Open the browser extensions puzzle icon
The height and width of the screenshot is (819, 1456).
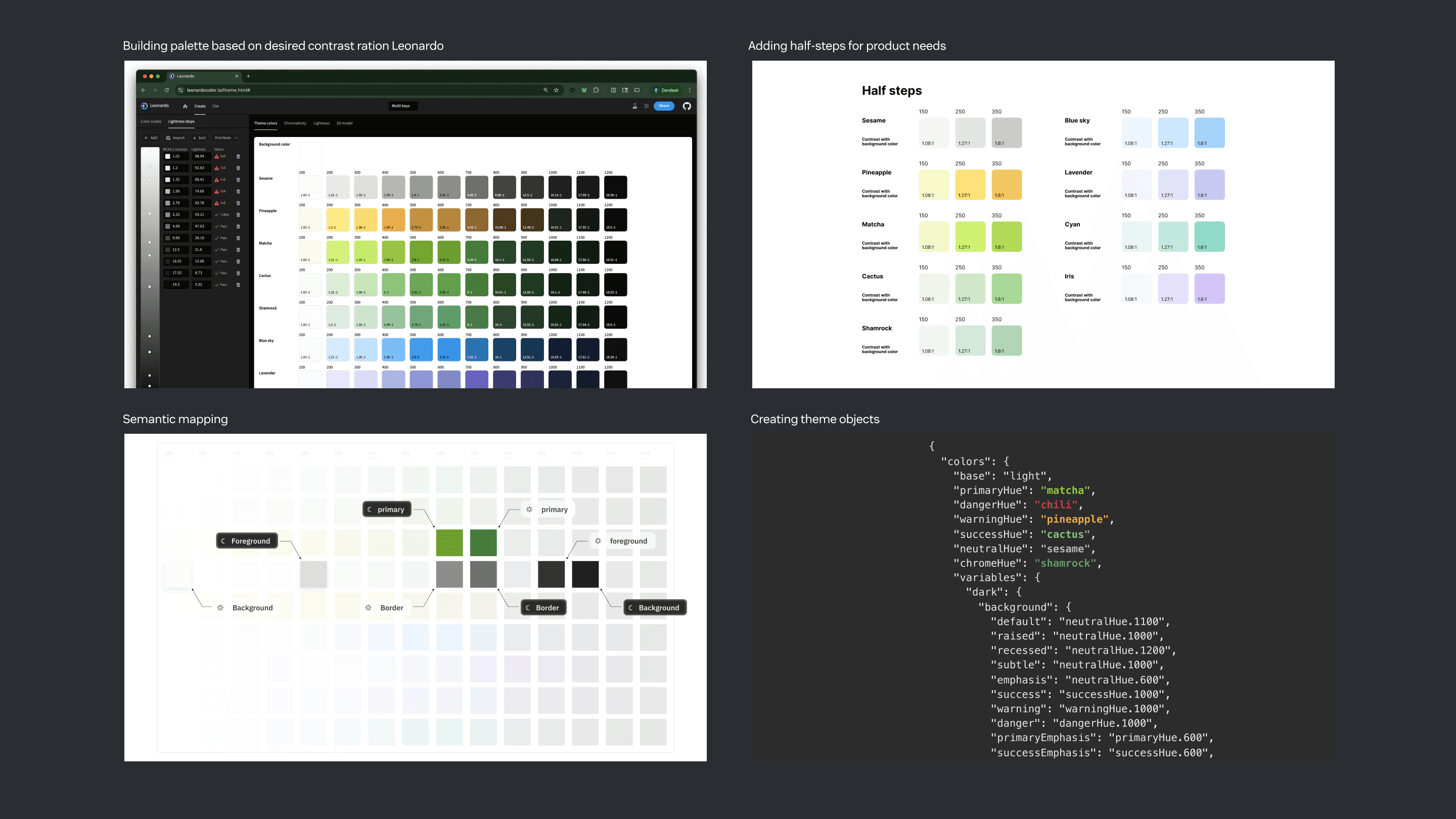(597, 90)
